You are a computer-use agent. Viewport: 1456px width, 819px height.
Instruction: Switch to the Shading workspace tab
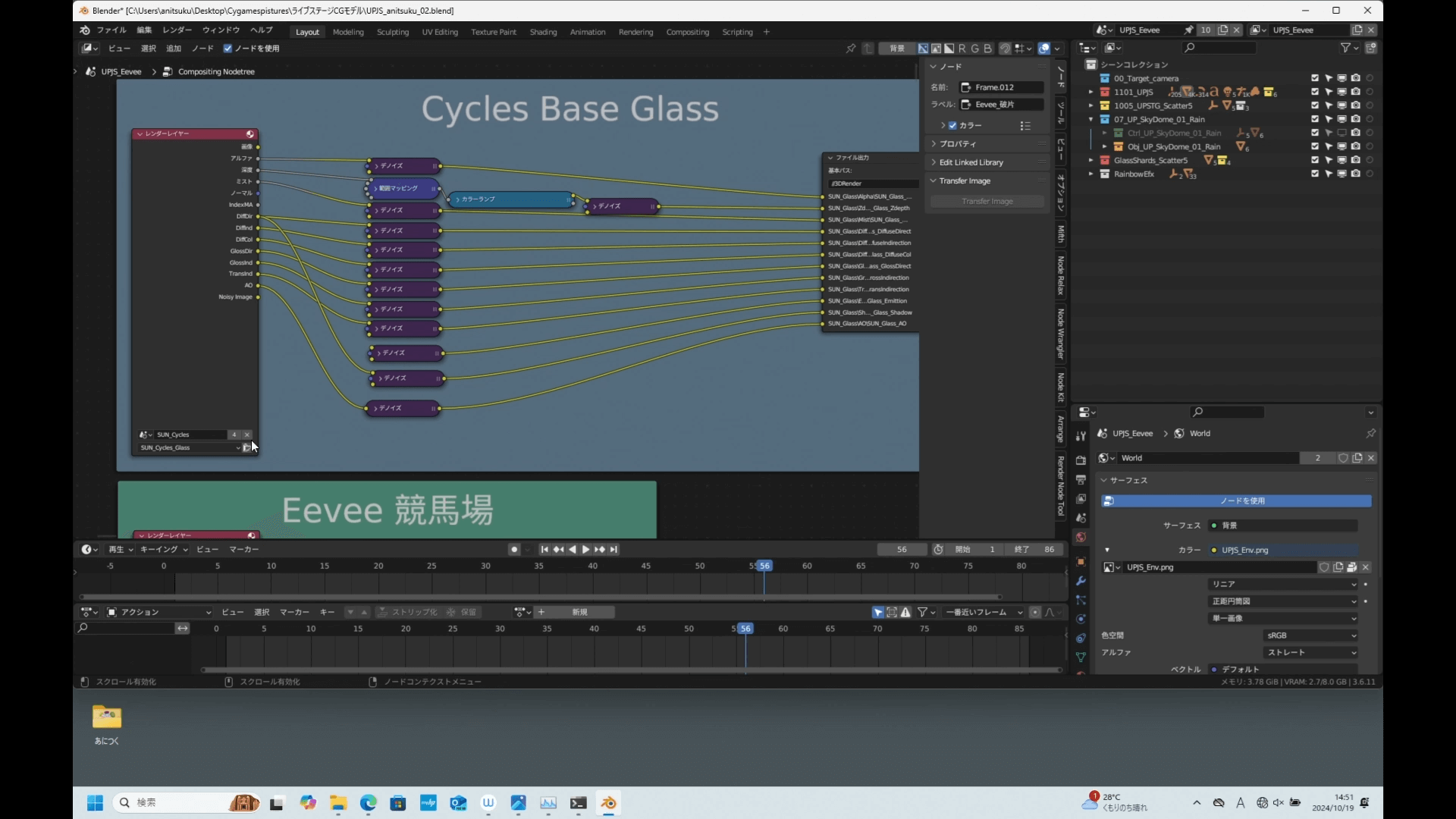click(543, 32)
